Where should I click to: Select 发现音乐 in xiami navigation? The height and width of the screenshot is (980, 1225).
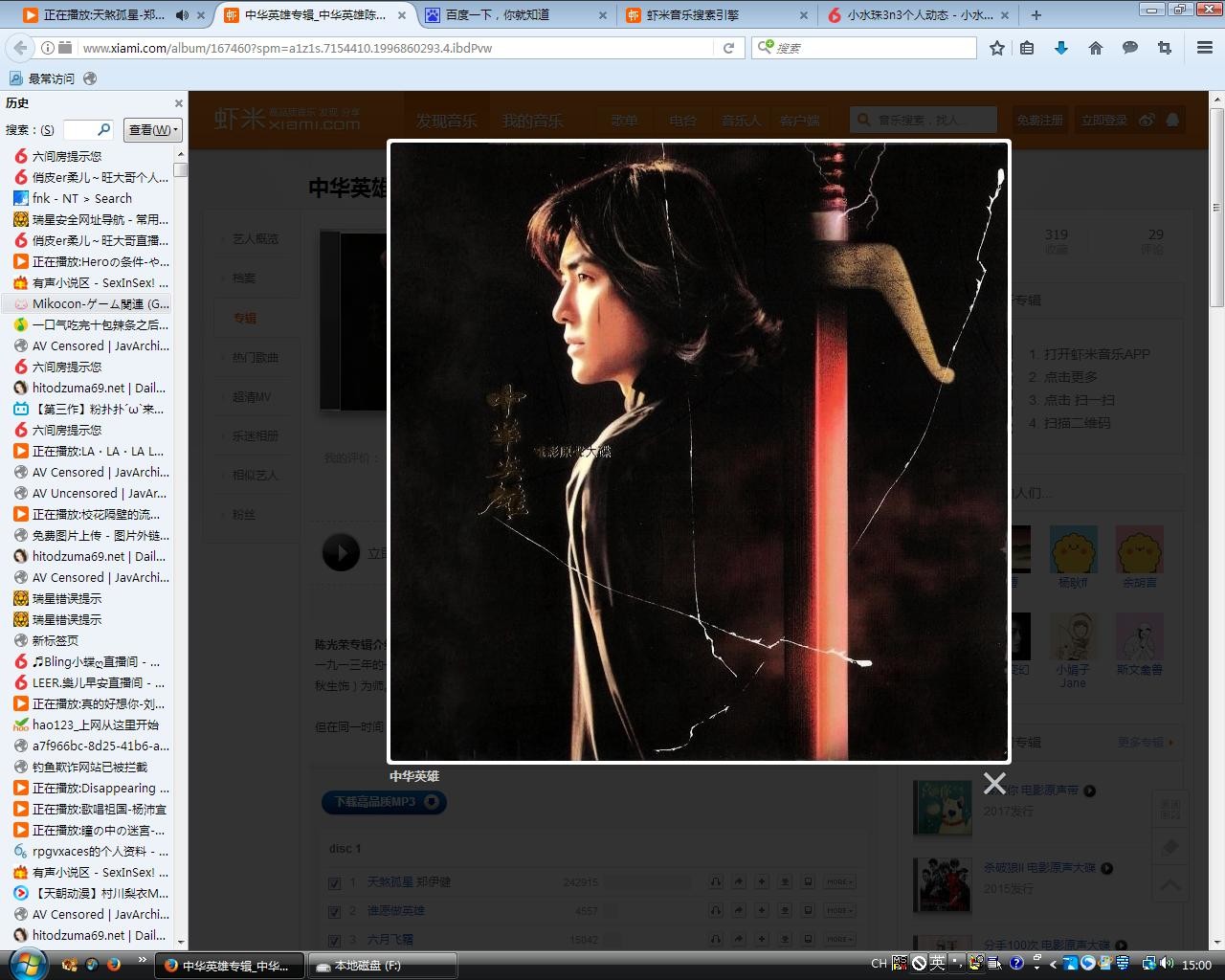[x=446, y=121]
